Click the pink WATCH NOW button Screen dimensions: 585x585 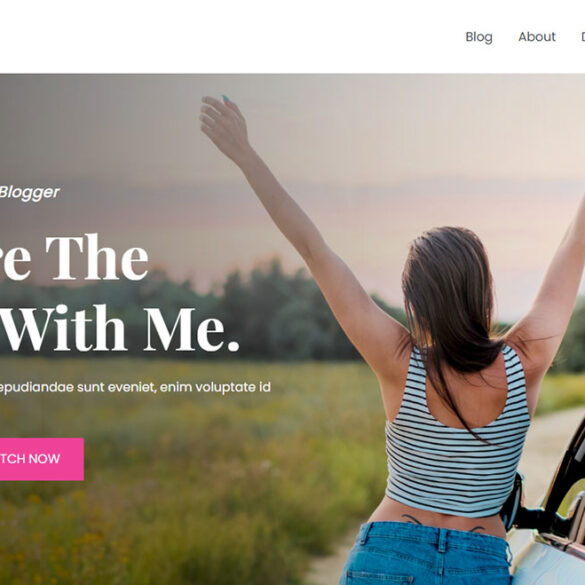[41, 459]
